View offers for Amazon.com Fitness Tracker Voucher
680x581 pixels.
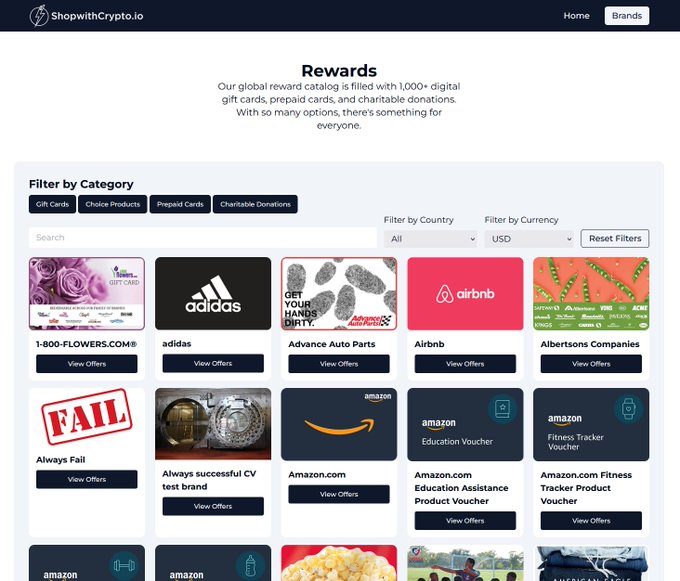[591, 521]
